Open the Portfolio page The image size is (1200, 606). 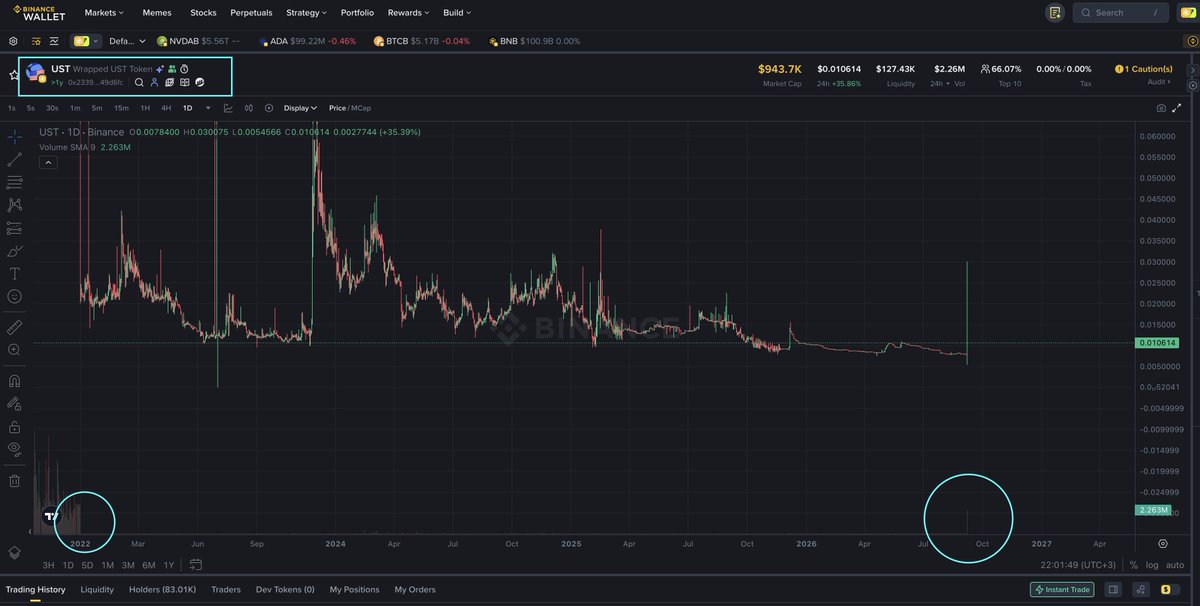coord(357,13)
